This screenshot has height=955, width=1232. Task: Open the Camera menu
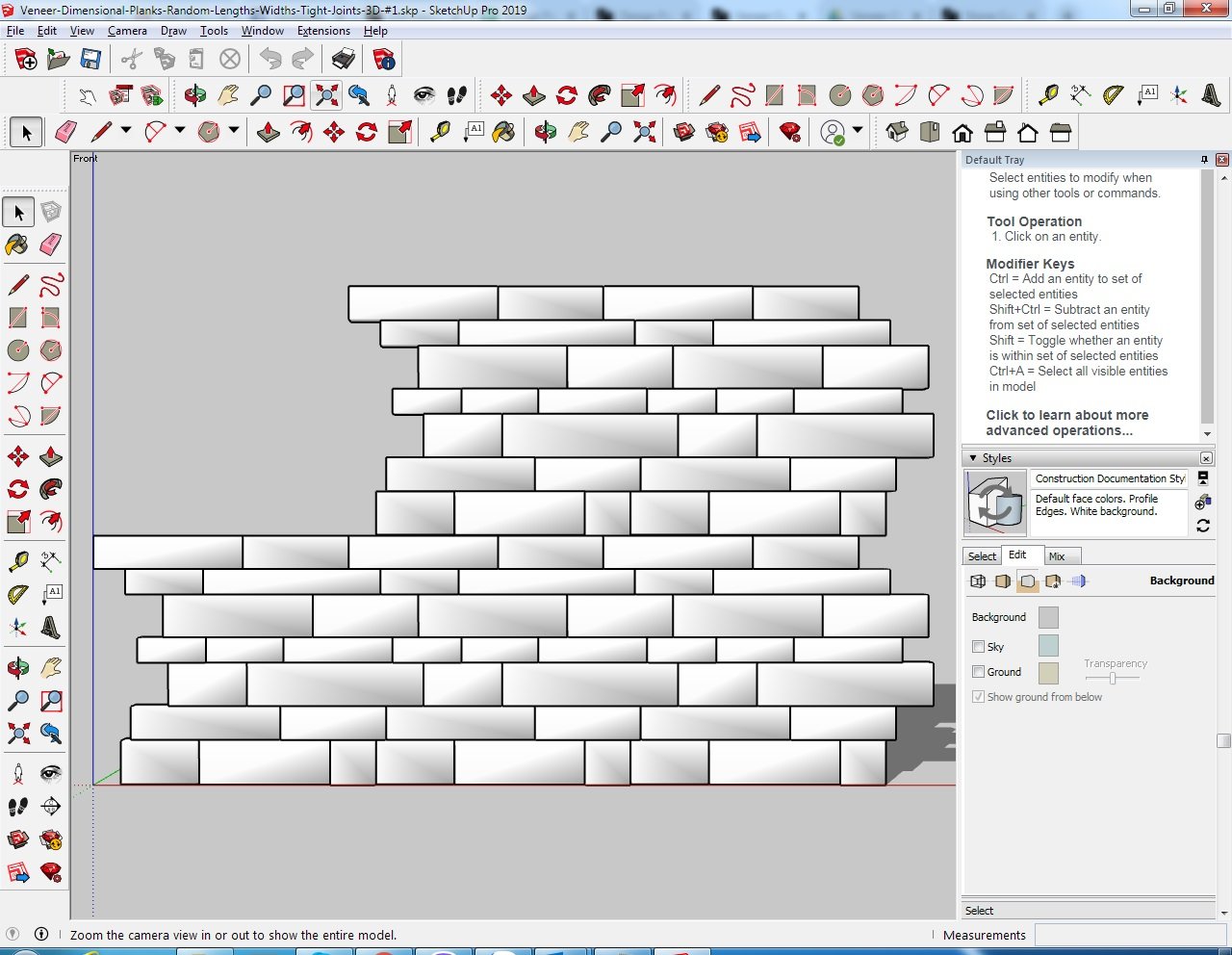[x=127, y=30]
